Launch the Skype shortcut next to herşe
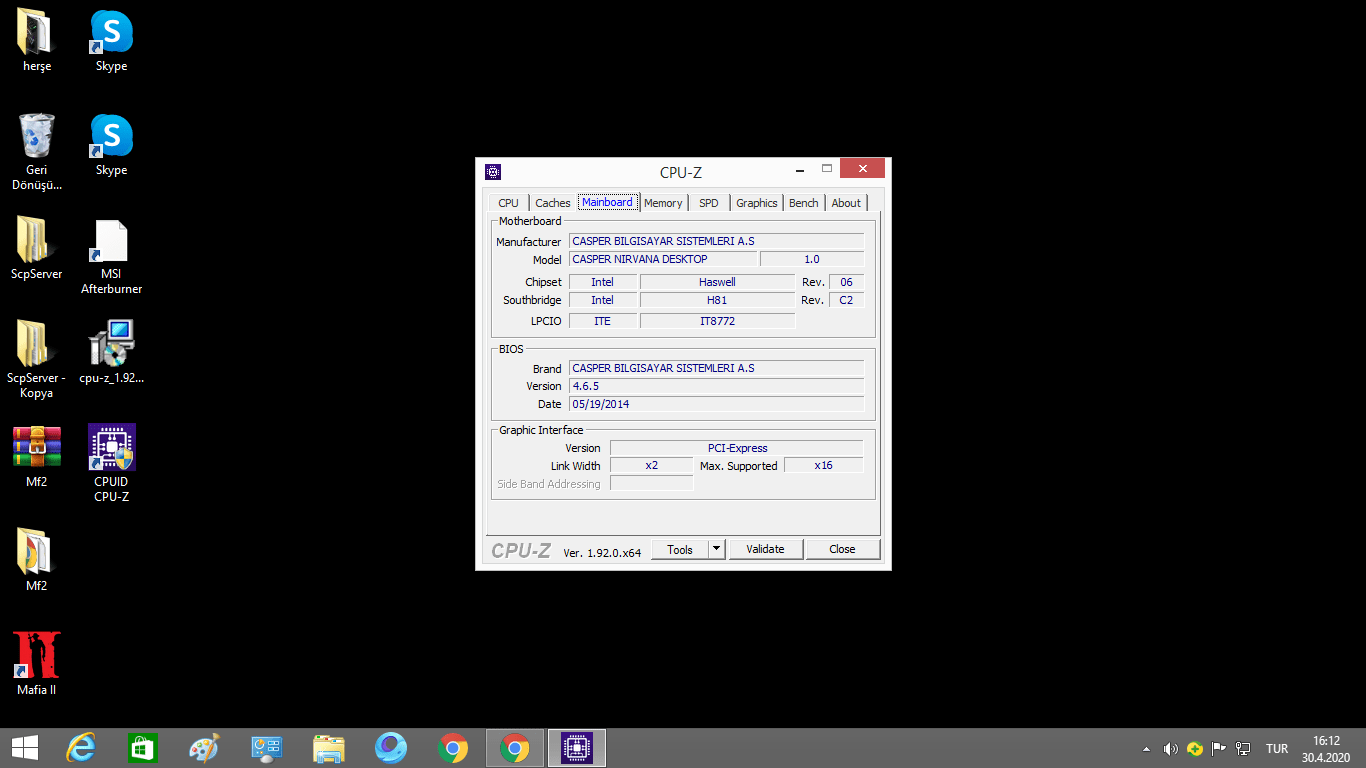Screen dimensions: 1366x768 [111, 40]
